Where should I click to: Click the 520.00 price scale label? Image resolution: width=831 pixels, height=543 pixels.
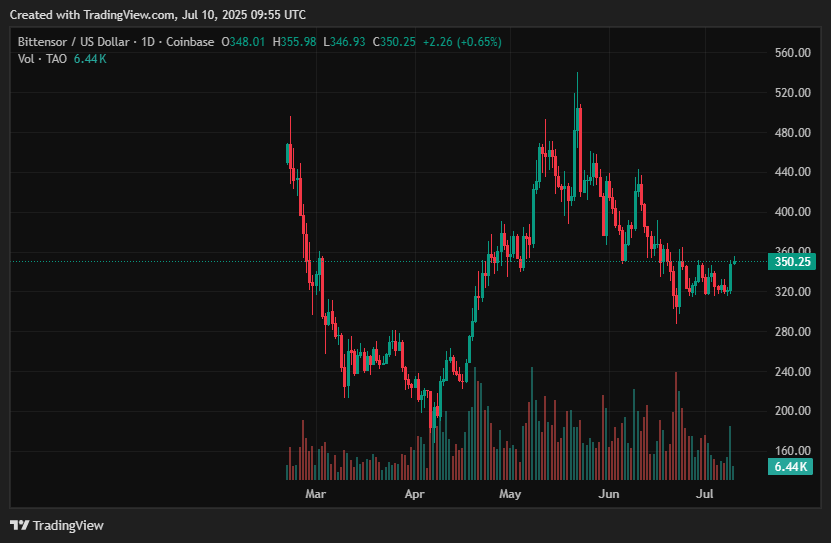coord(792,93)
